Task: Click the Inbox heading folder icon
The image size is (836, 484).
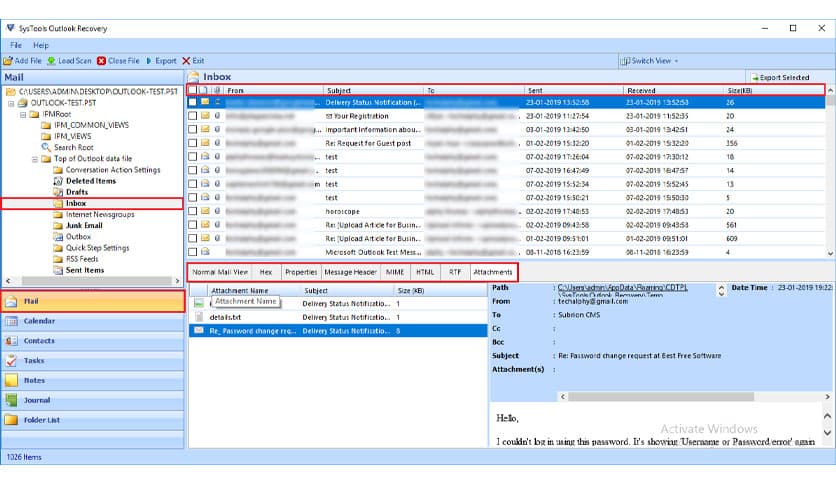Action: (194, 77)
